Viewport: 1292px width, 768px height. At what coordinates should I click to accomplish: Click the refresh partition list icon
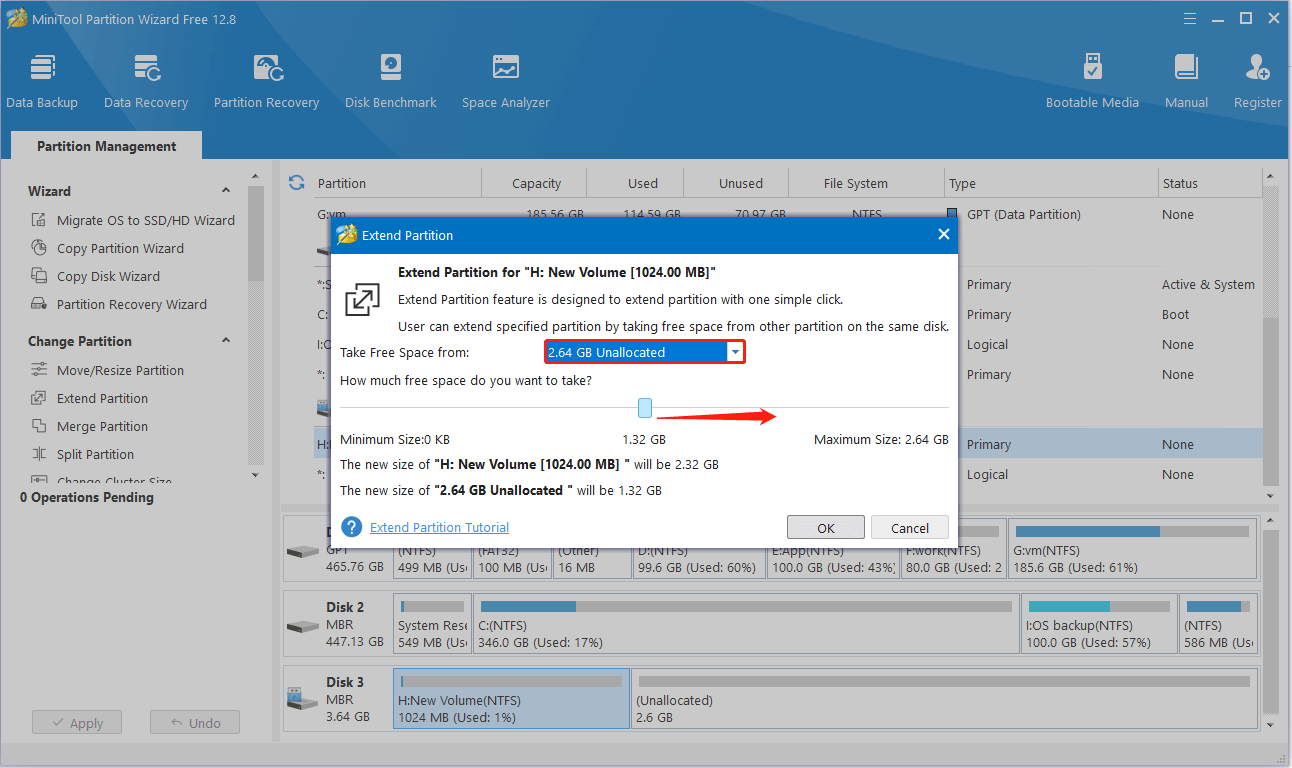296,183
